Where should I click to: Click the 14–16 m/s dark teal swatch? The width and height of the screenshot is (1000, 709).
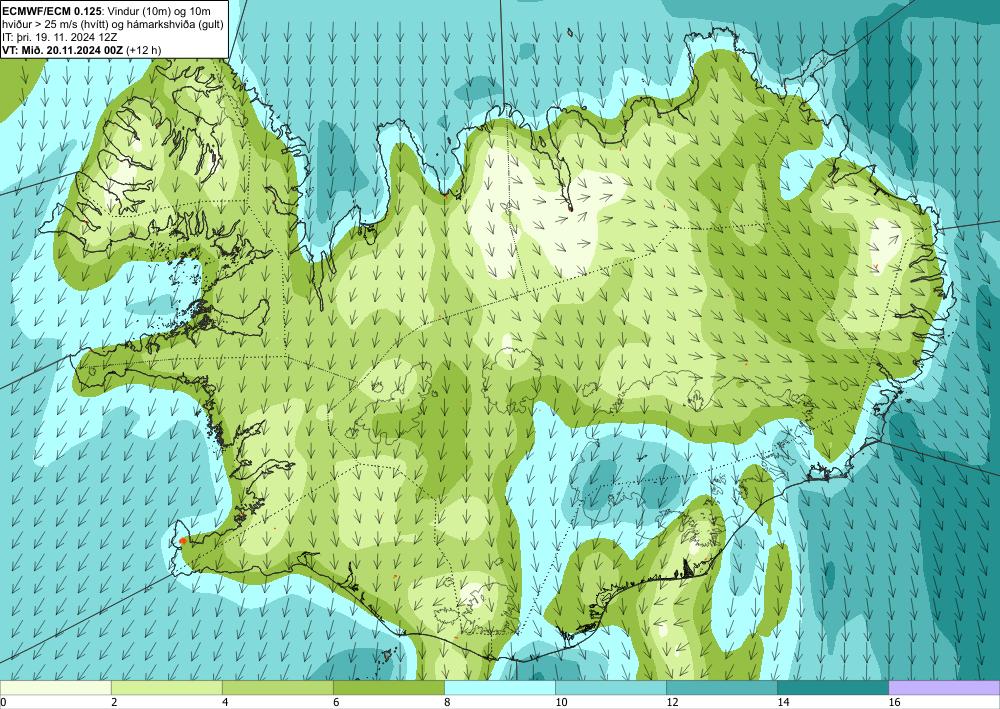coord(833,688)
